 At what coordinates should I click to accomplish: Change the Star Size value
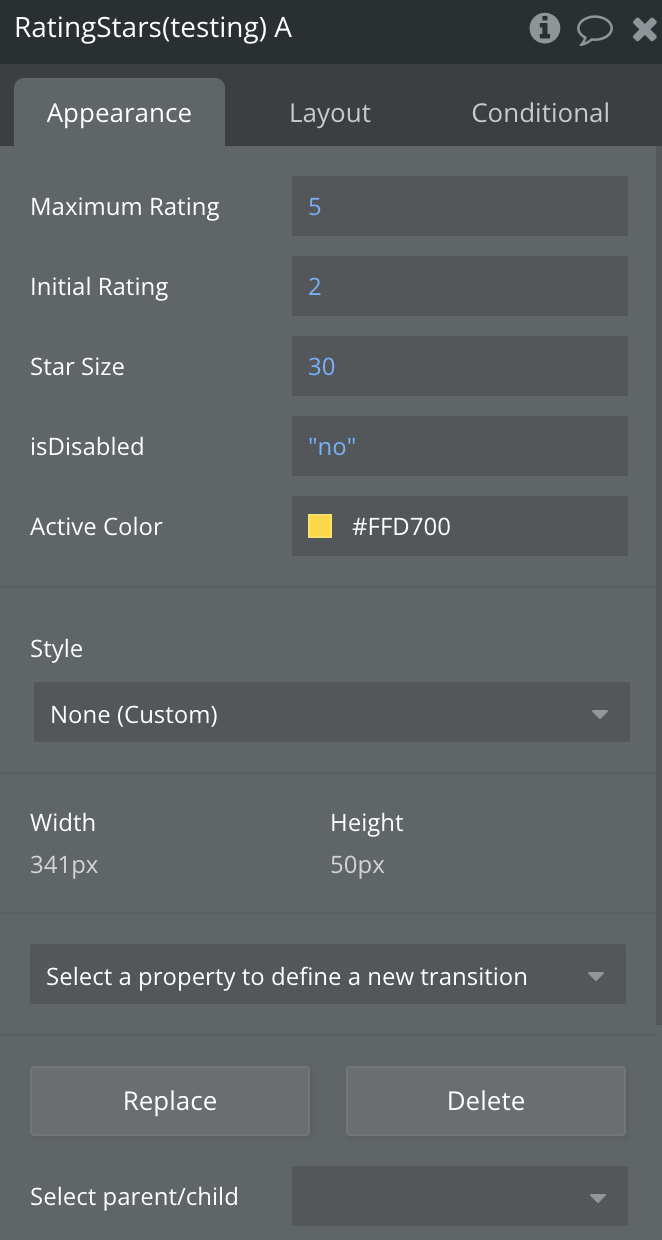[x=460, y=367]
